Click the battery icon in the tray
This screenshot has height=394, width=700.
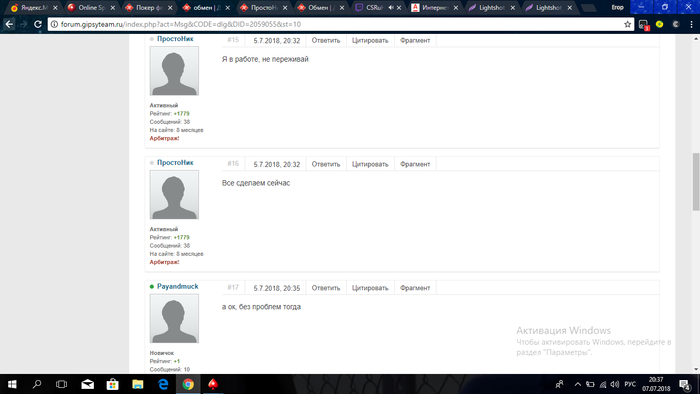click(590, 384)
